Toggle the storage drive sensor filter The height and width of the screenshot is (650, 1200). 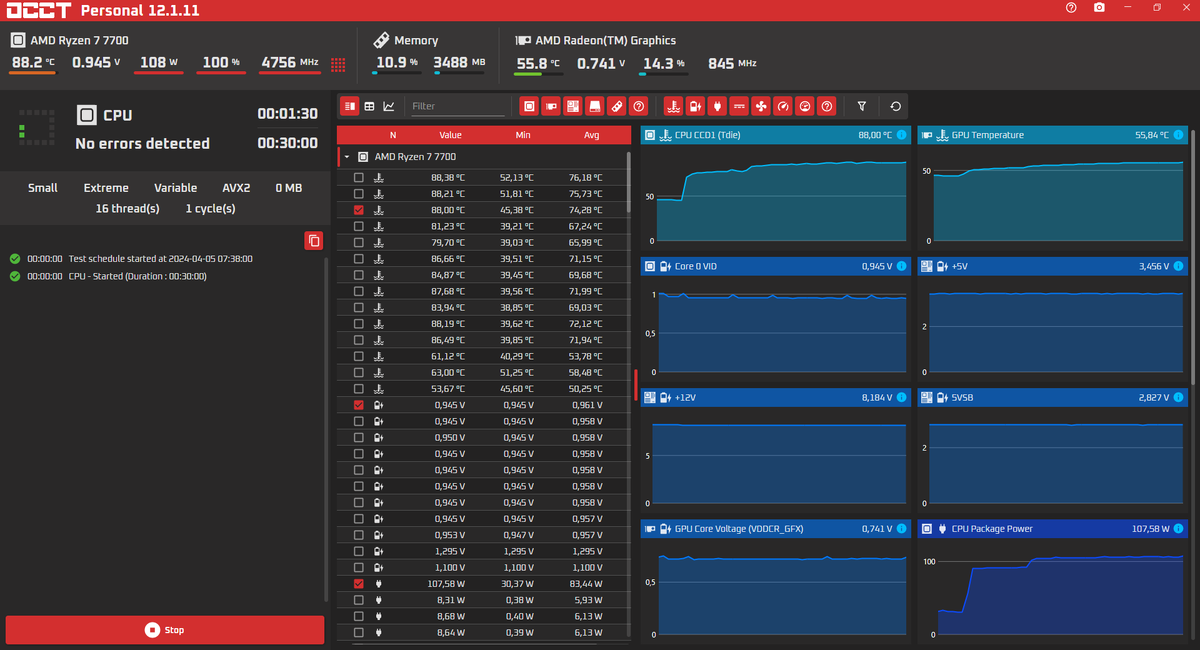tap(595, 106)
